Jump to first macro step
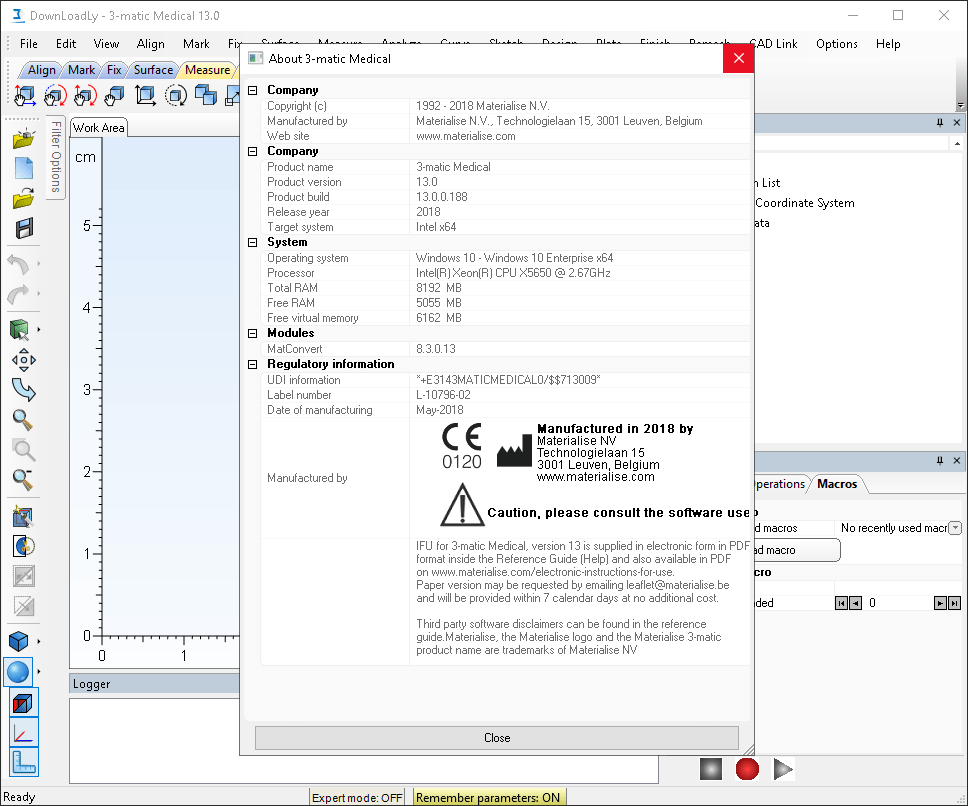The width and height of the screenshot is (968, 806). pos(841,603)
